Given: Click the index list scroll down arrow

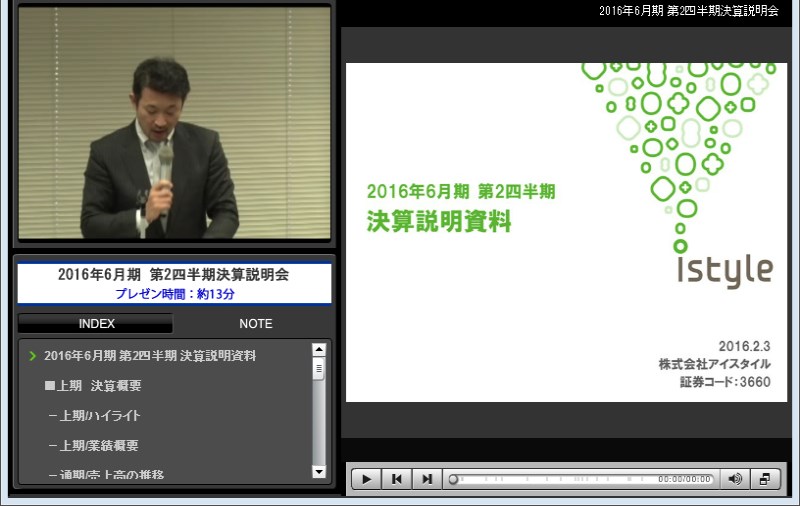Looking at the screenshot, I should tap(319, 472).
